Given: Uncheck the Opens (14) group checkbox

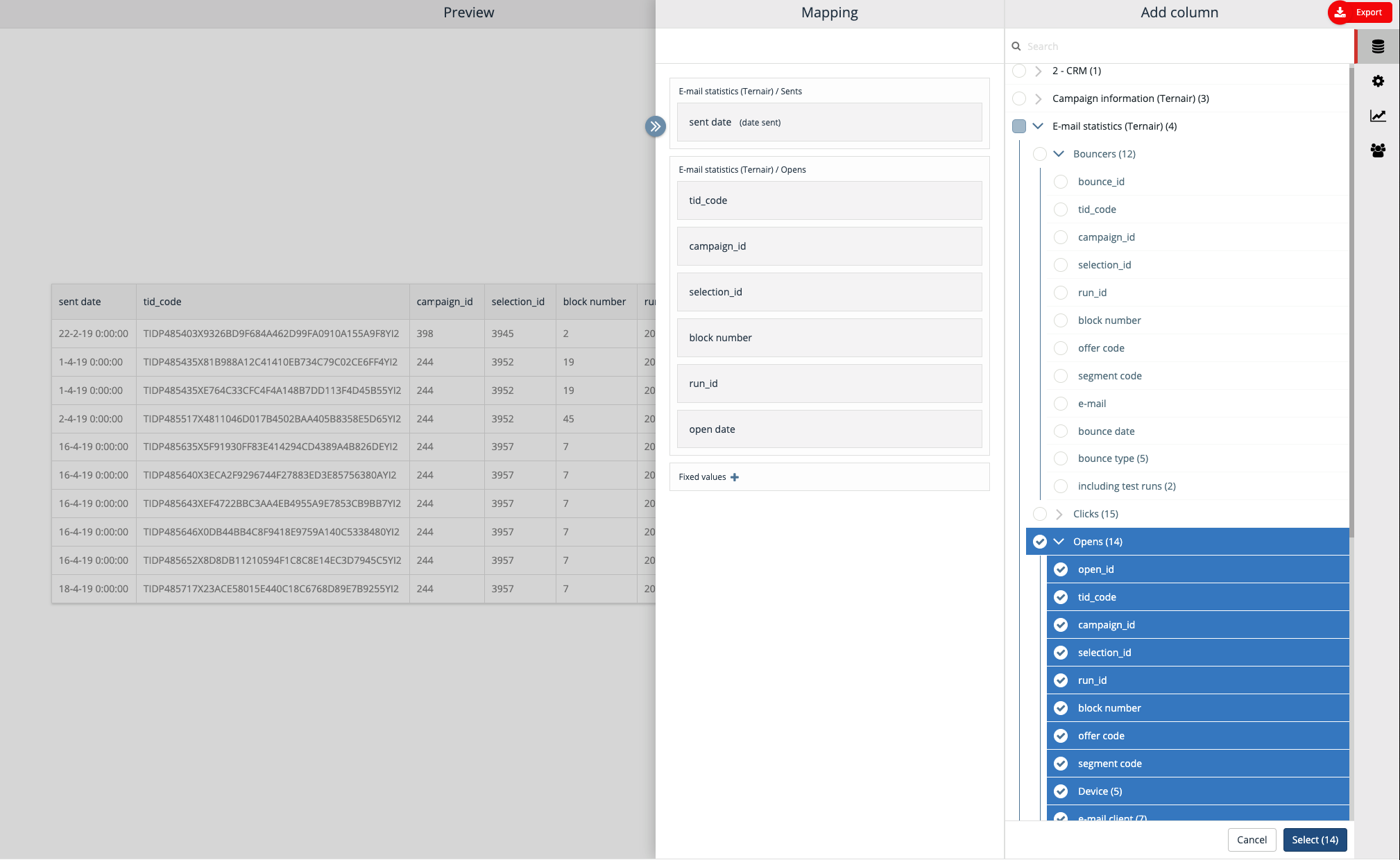Looking at the screenshot, I should [x=1040, y=542].
